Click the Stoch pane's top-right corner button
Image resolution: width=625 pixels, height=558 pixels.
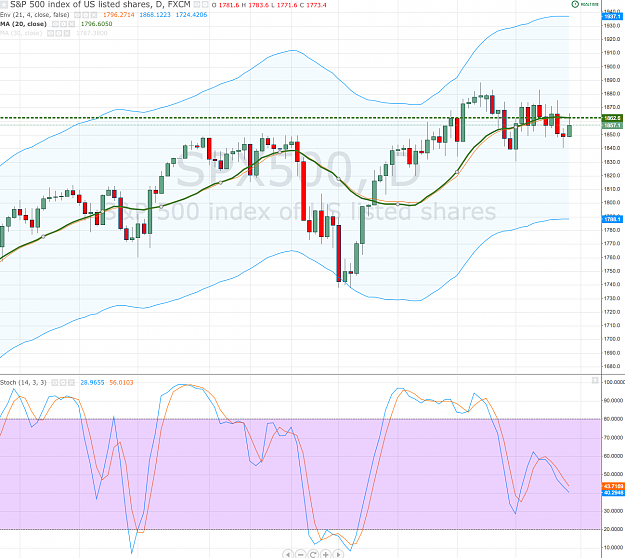pos(595,380)
